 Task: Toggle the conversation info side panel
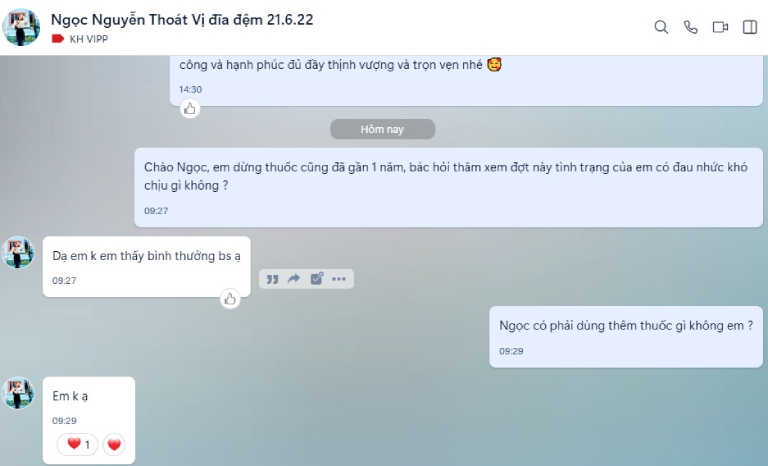pos(750,27)
